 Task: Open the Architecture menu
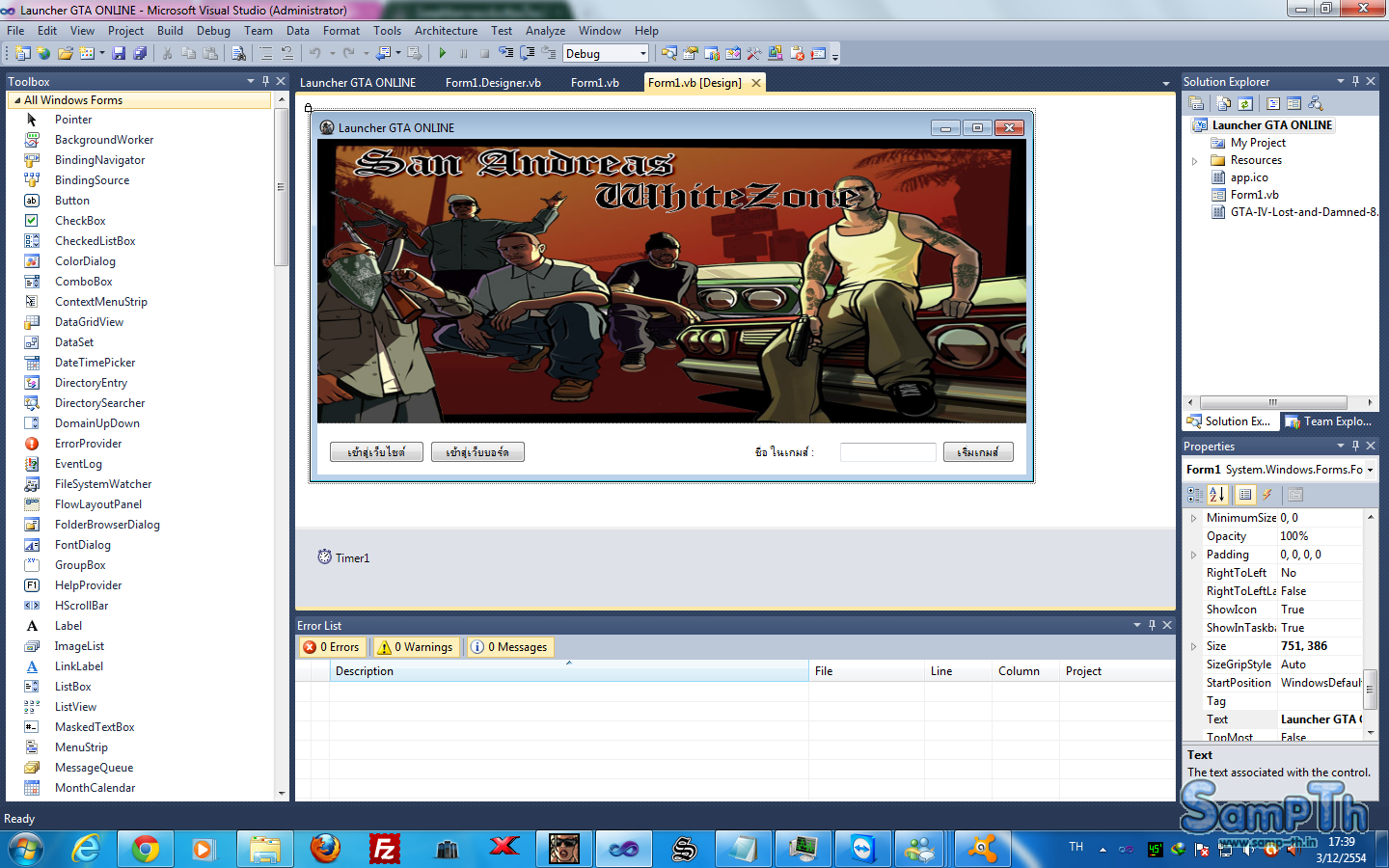446,31
